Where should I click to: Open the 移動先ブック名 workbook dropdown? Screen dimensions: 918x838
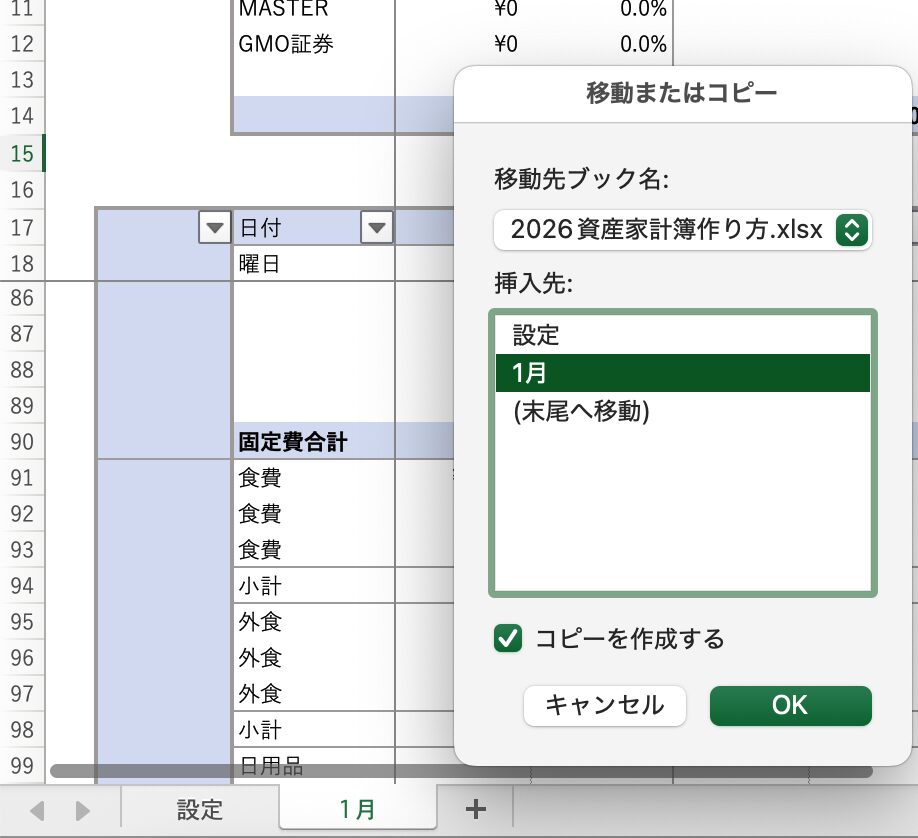pos(850,230)
